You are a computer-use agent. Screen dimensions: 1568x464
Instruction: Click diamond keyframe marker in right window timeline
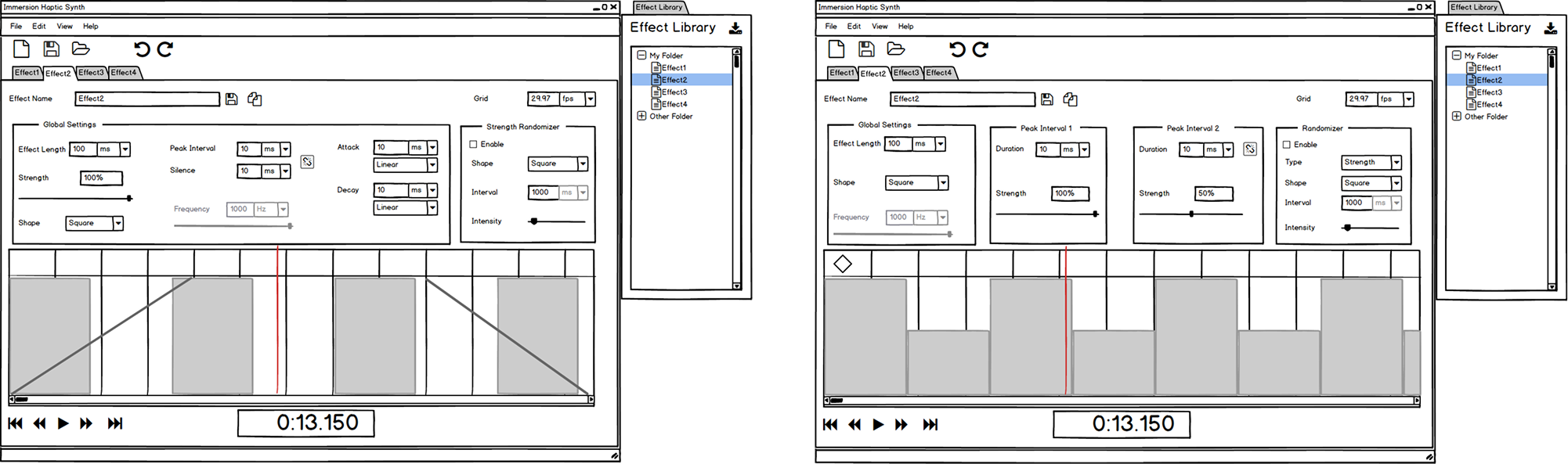pos(843,264)
